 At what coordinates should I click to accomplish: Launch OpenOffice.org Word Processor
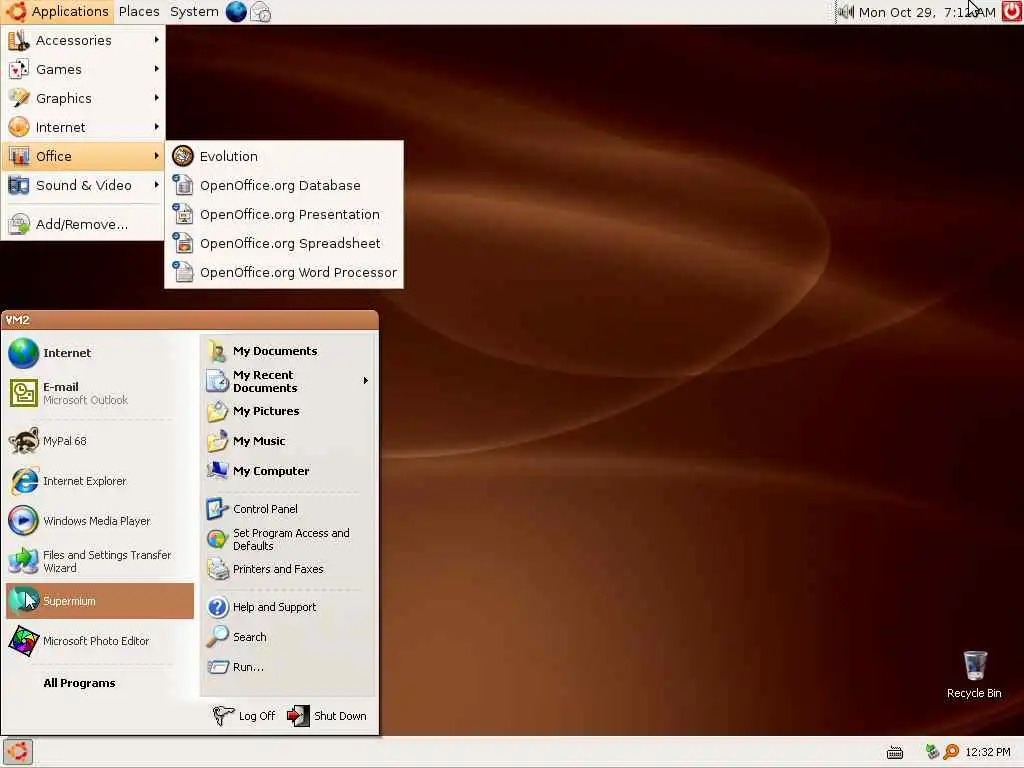point(284,272)
